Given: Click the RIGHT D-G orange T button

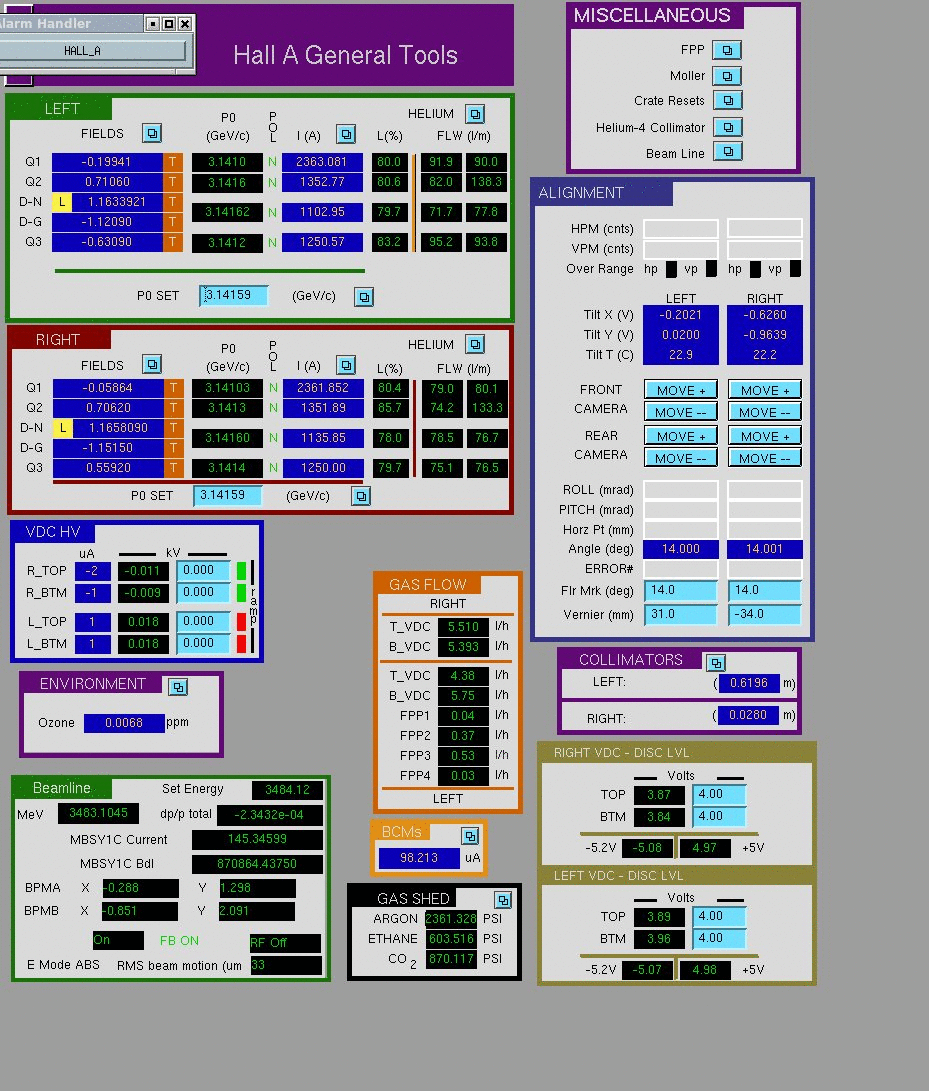Looking at the screenshot, I should (173, 447).
